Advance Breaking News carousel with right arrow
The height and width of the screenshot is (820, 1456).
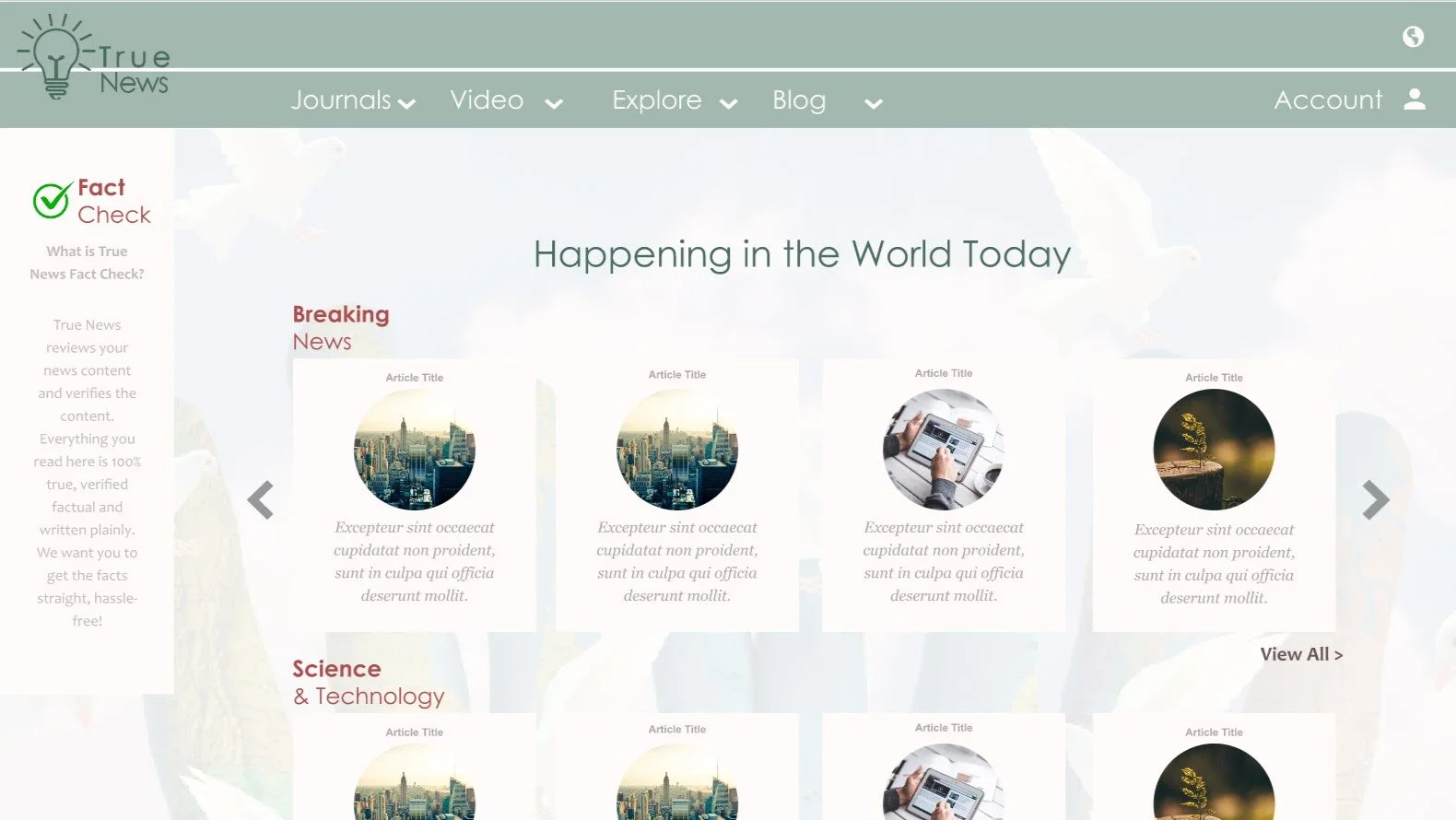1375,500
